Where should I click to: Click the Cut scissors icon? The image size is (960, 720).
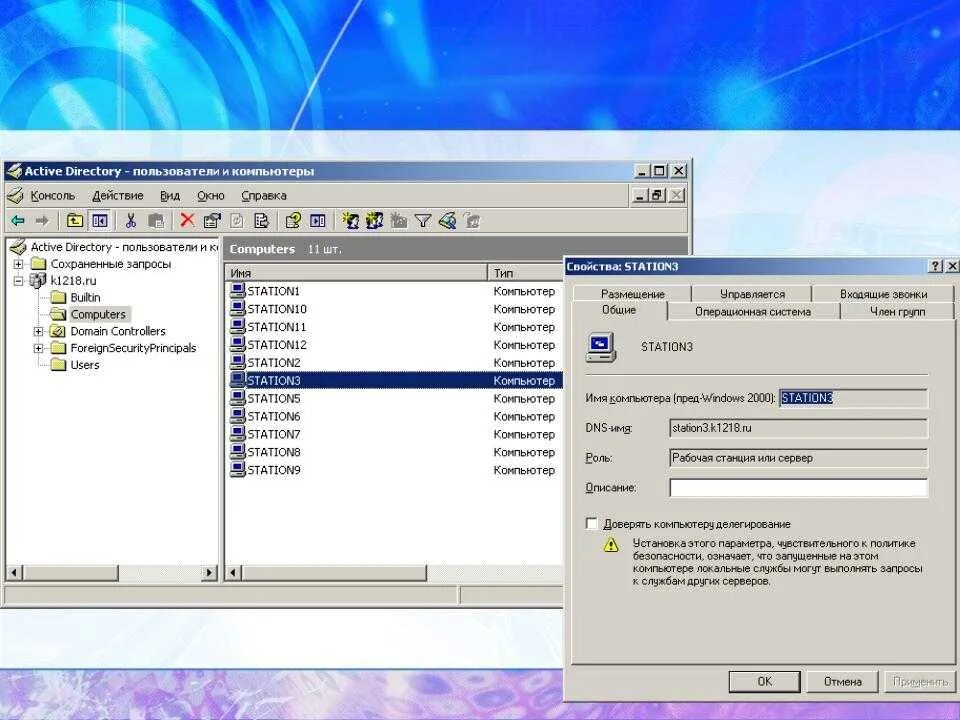click(x=130, y=221)
